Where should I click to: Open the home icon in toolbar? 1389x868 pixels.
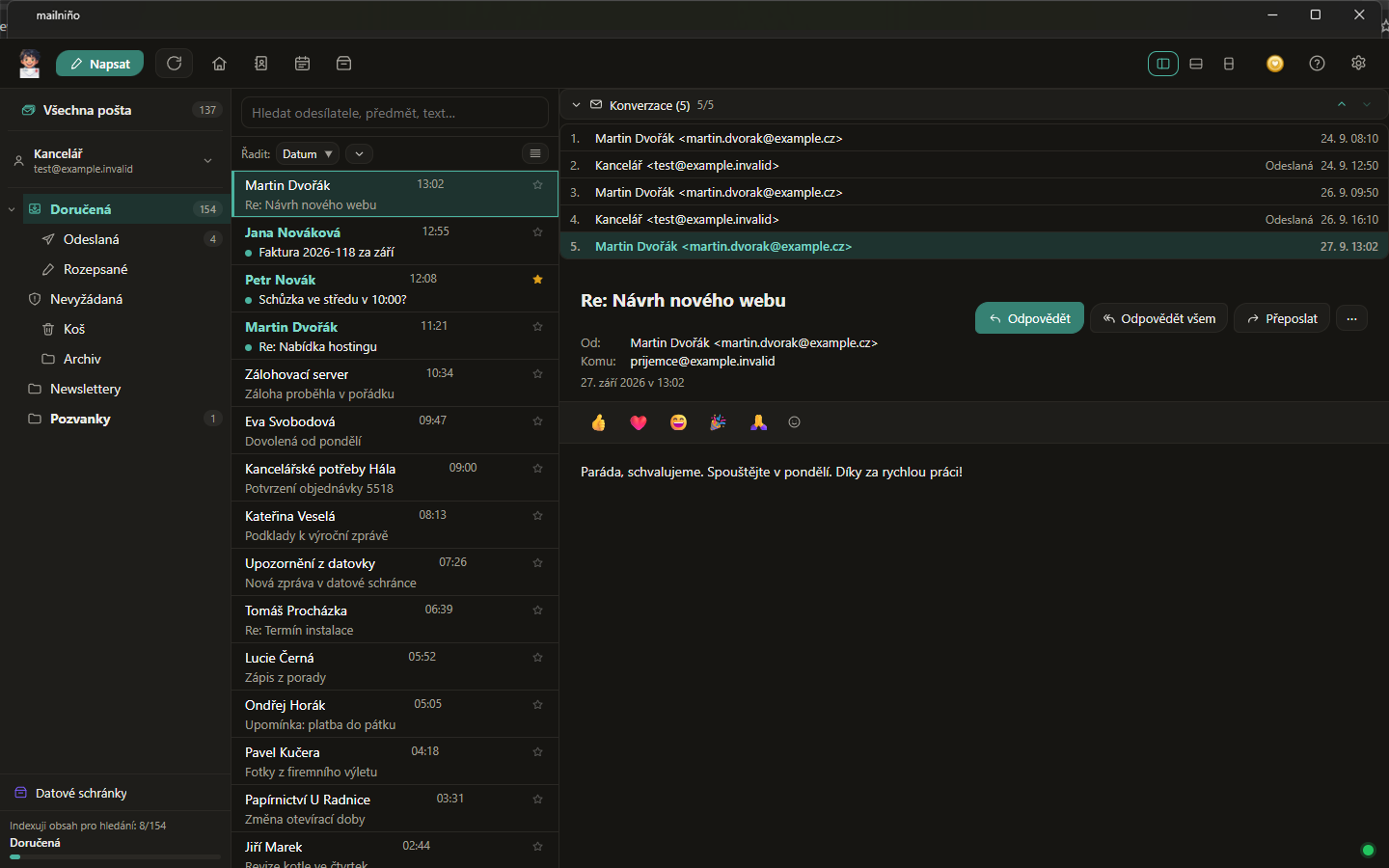[219, 64]
